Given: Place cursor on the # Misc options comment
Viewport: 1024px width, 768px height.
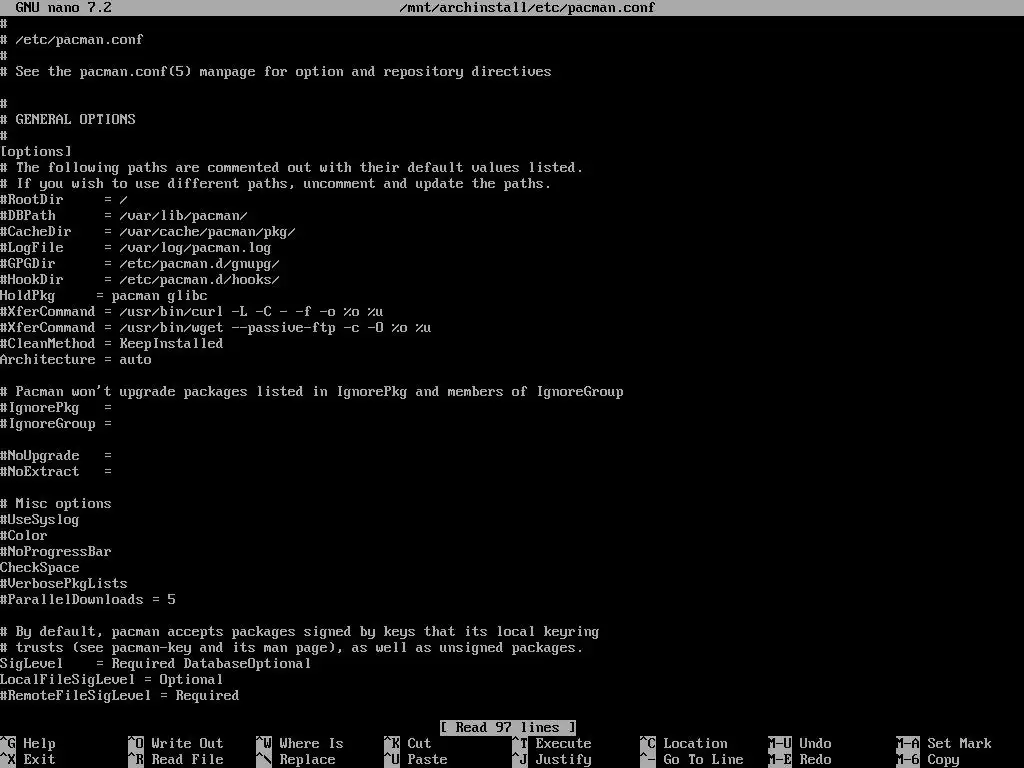Looking at the screenshot, I should click(x=56, y=504).
